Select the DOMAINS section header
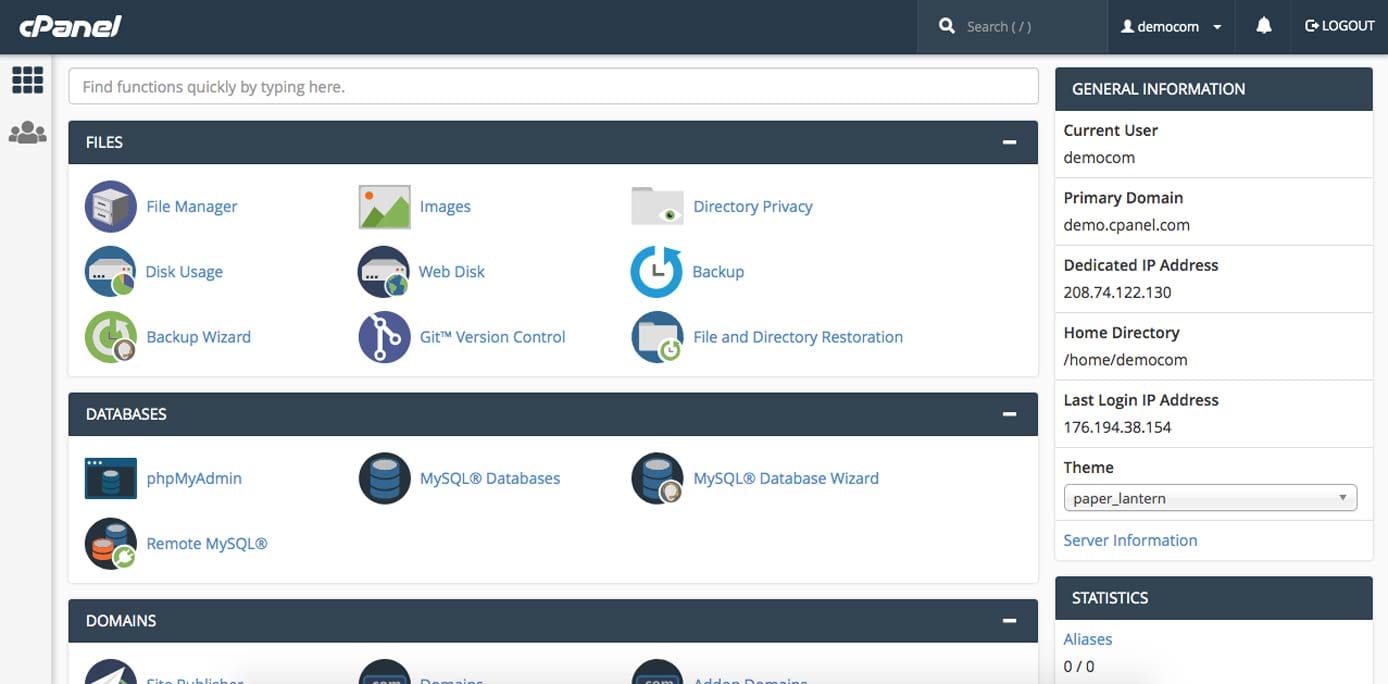This screenshot has width=1388, height=684. coord(553,621)
